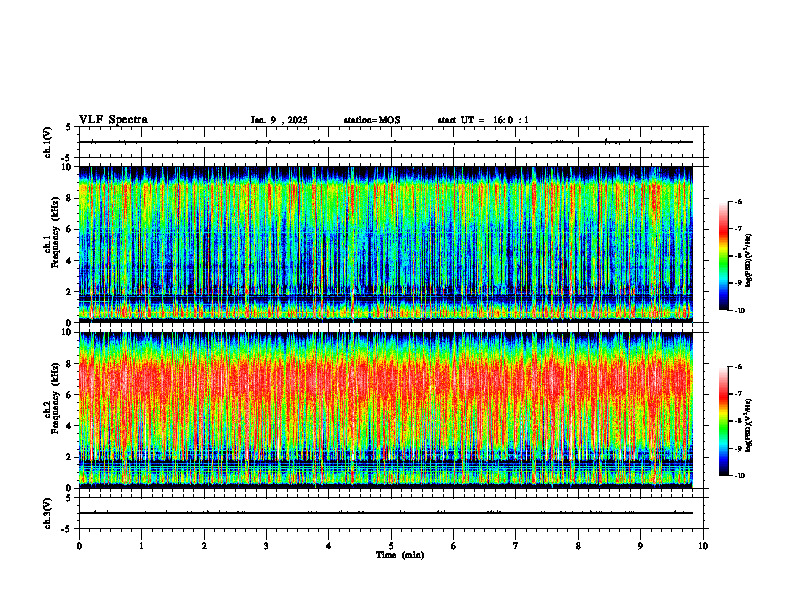This screenshot has height=612, width=792.
Task: Click the ch.2 color bar log(PSD) units label
Action: tap(749, 425)
